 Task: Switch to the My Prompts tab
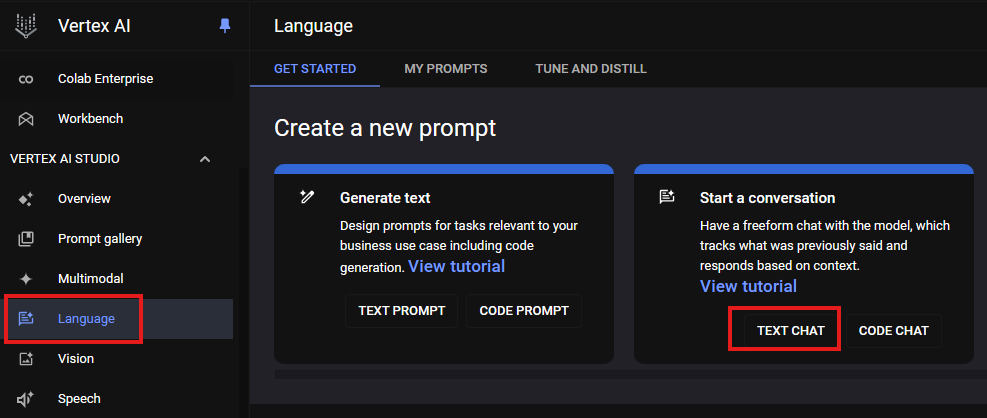click(446, 69)
